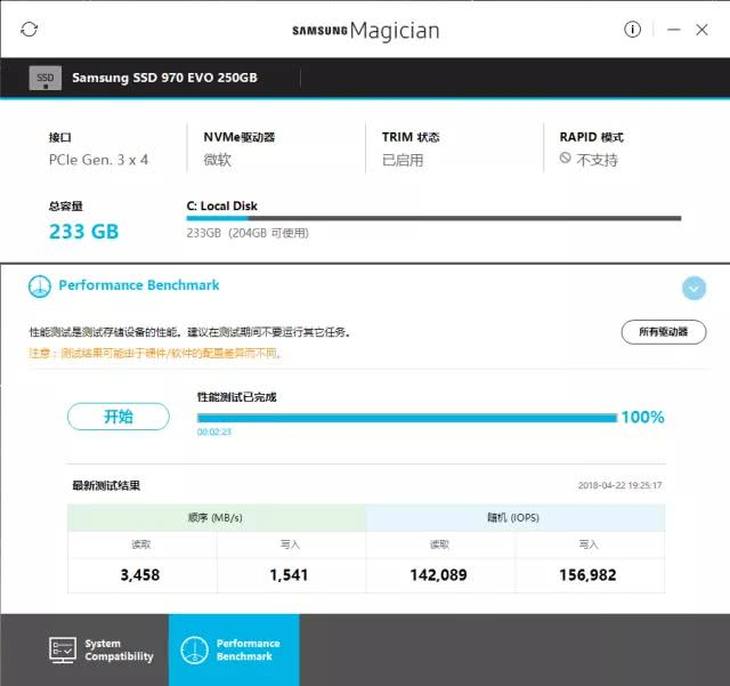The width and height of the screenshot is (730, 686).
Task: Click the 所有驱动器 button
Action: [663, 332]
